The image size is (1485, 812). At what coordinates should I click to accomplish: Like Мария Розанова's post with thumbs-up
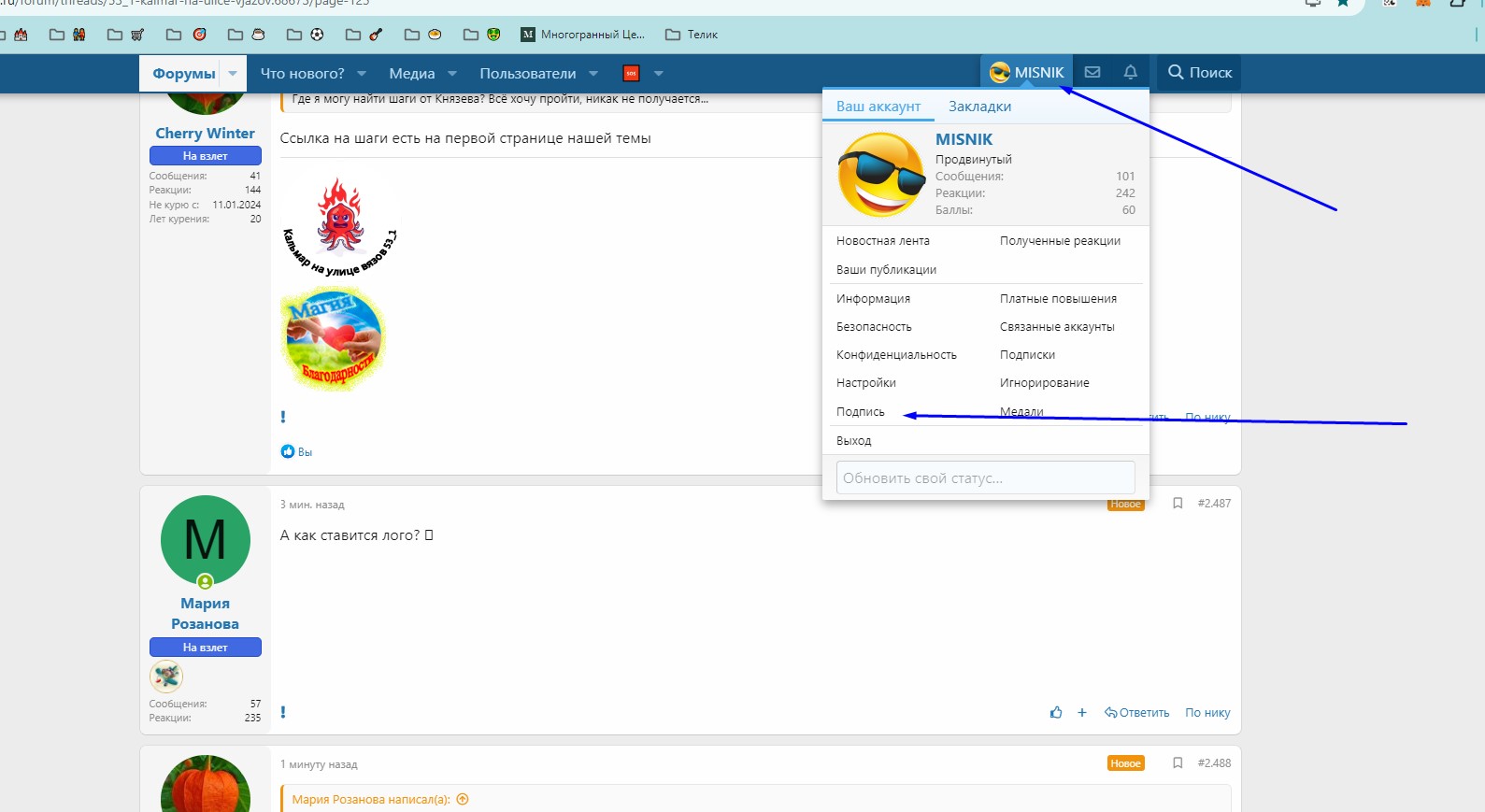[x=1056, y=712]
